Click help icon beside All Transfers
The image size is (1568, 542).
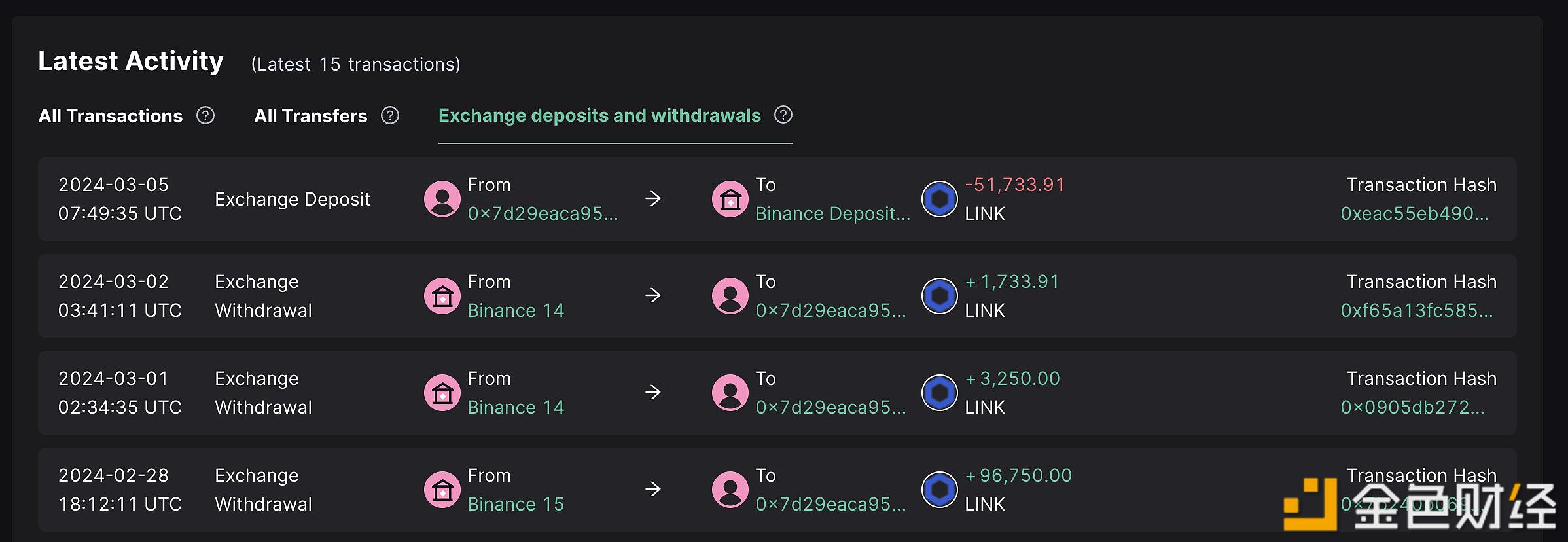pyautogui.click(x=390, y=116)
